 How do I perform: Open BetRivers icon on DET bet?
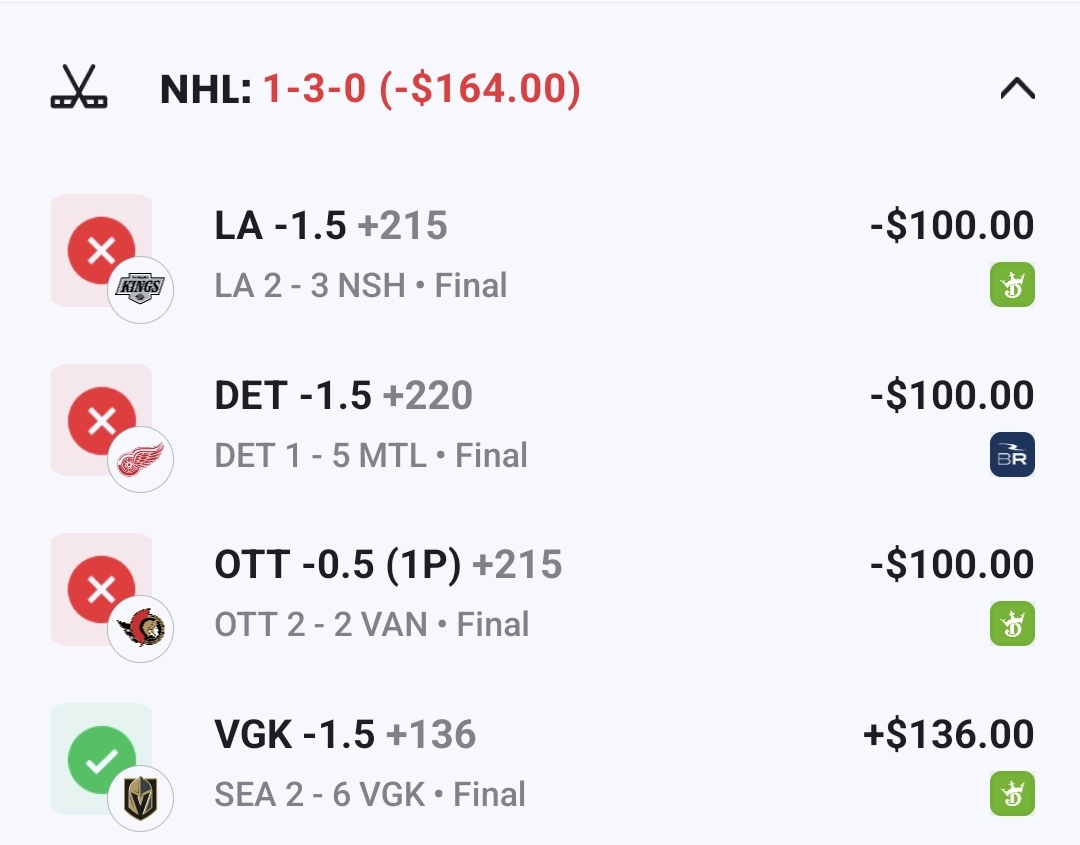click(x=1012, y=455)
